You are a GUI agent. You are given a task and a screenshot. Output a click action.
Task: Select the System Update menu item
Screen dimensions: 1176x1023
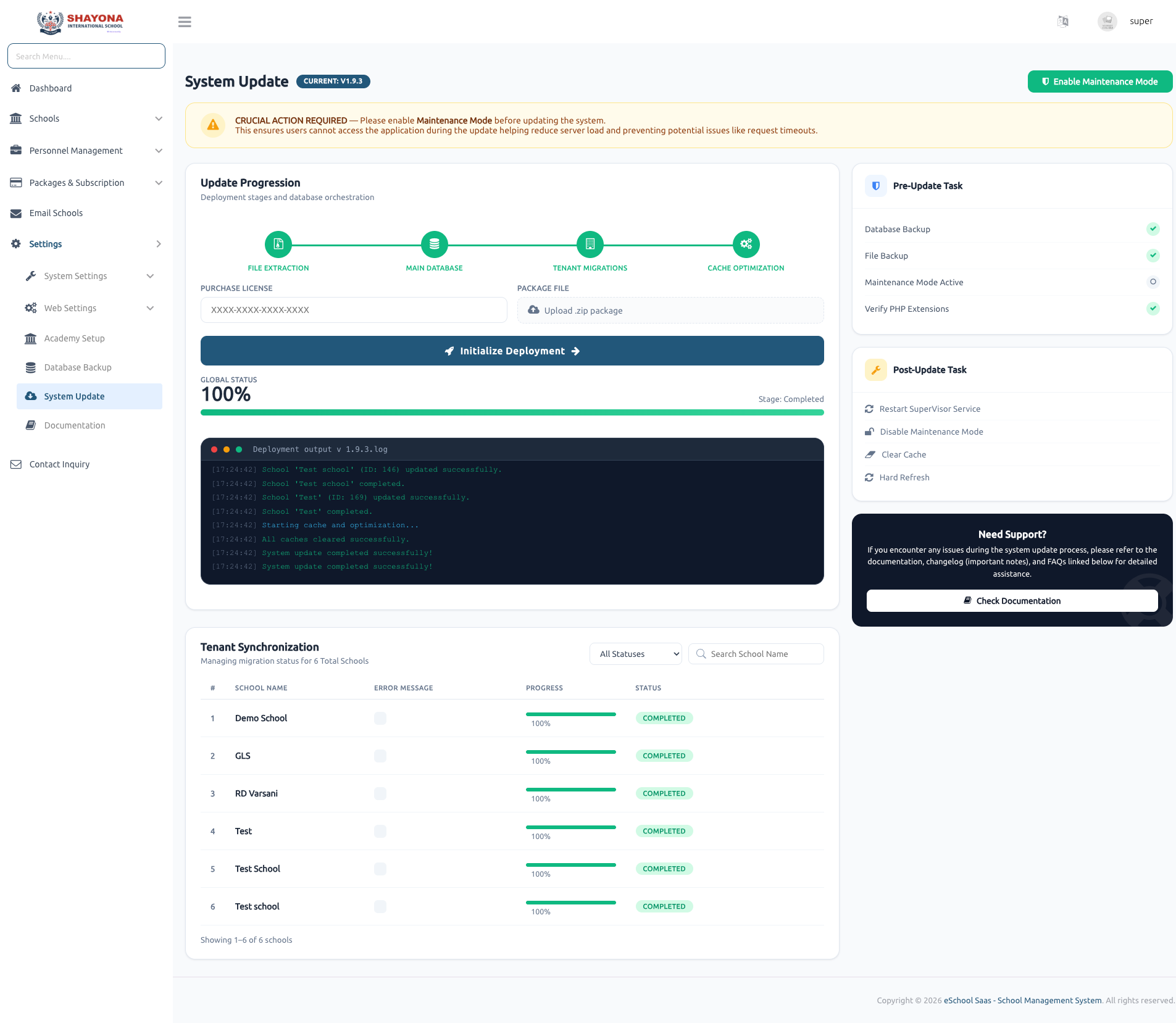point(90,396)
